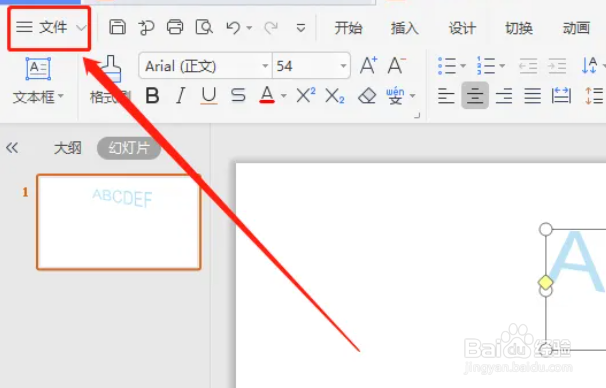
Task: Switch to the 插入 tab
Action: click(405, 28)
